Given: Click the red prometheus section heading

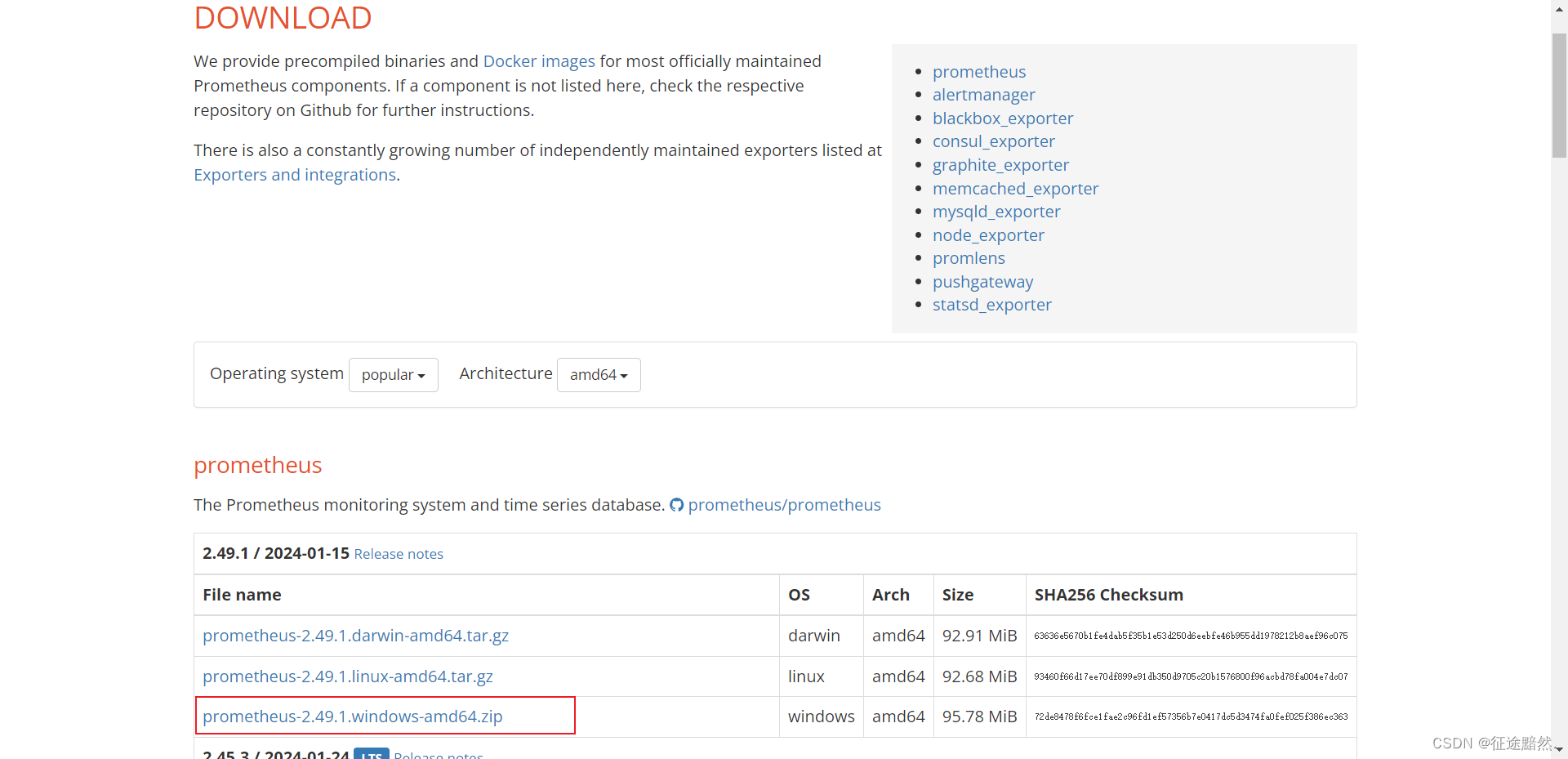Looking at the screenshot, I should coord(257,465).
